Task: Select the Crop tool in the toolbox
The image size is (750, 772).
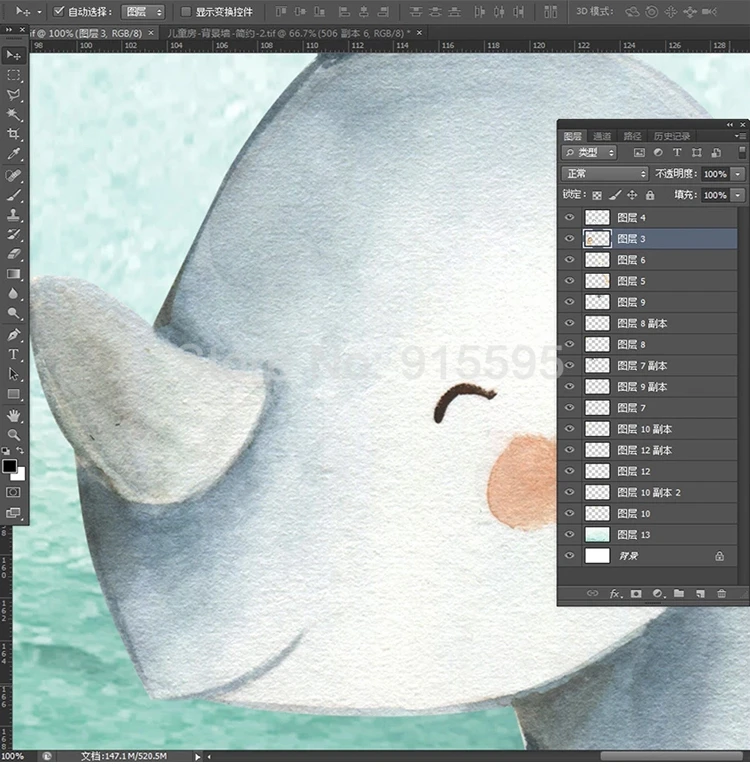Action: tap(14, 135)
